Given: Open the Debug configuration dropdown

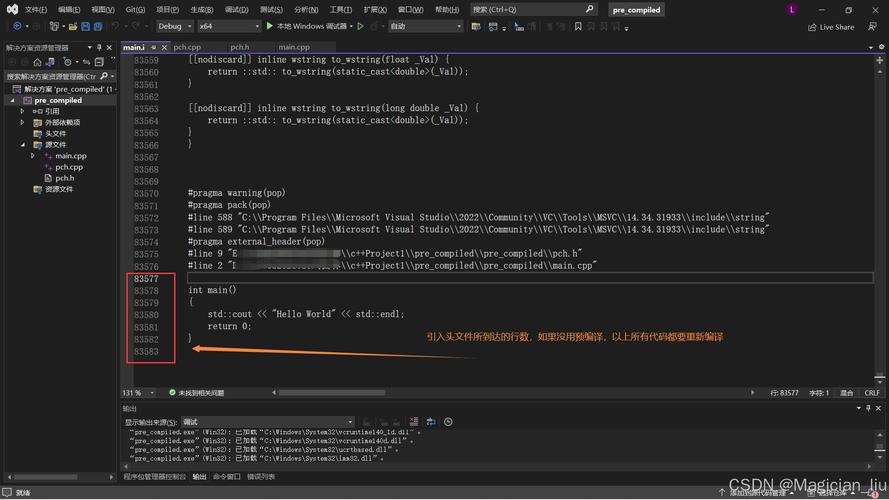Looking at the screenshot, I should [x=174, y=26].
